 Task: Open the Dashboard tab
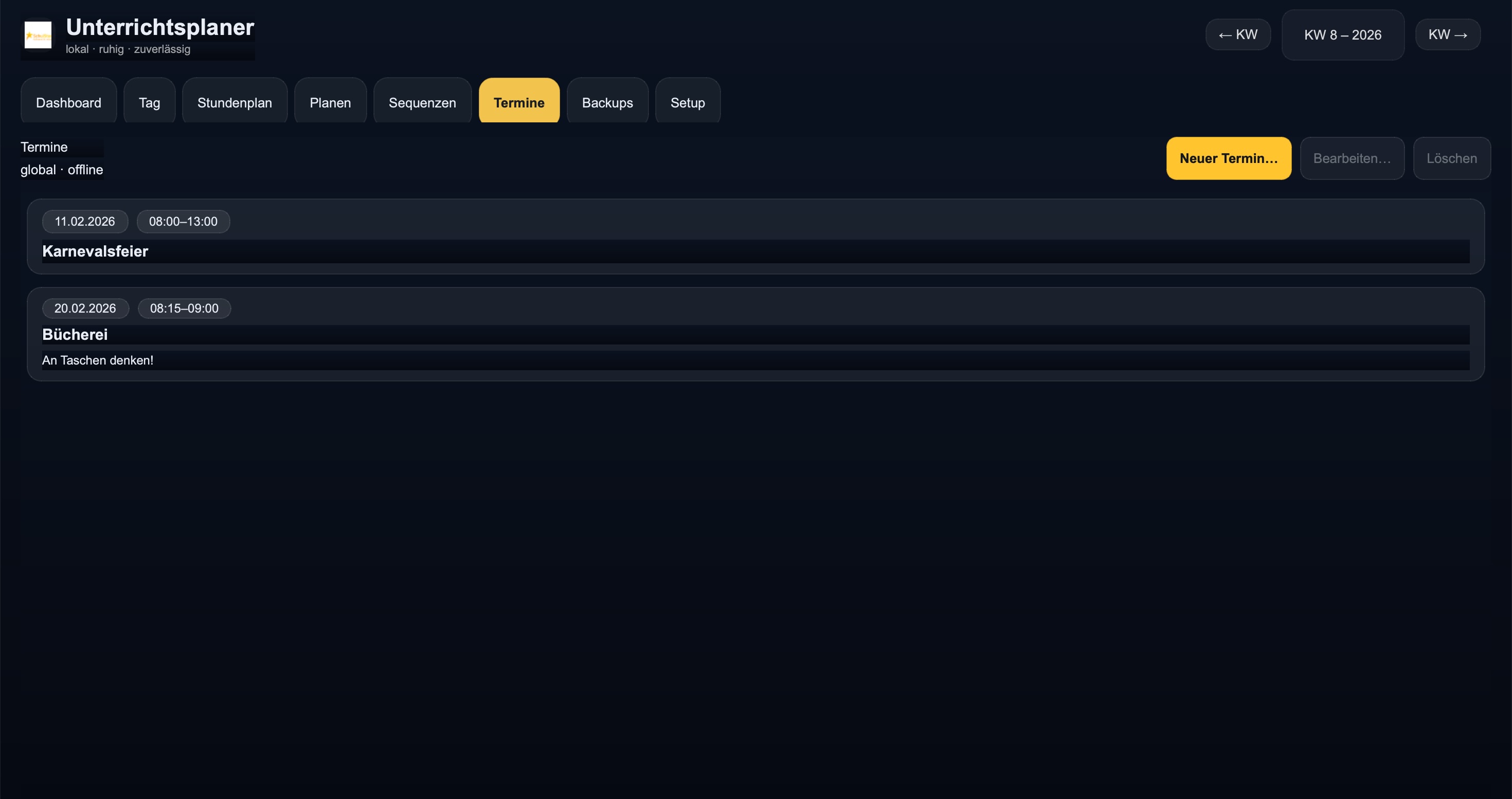(69, 103)
